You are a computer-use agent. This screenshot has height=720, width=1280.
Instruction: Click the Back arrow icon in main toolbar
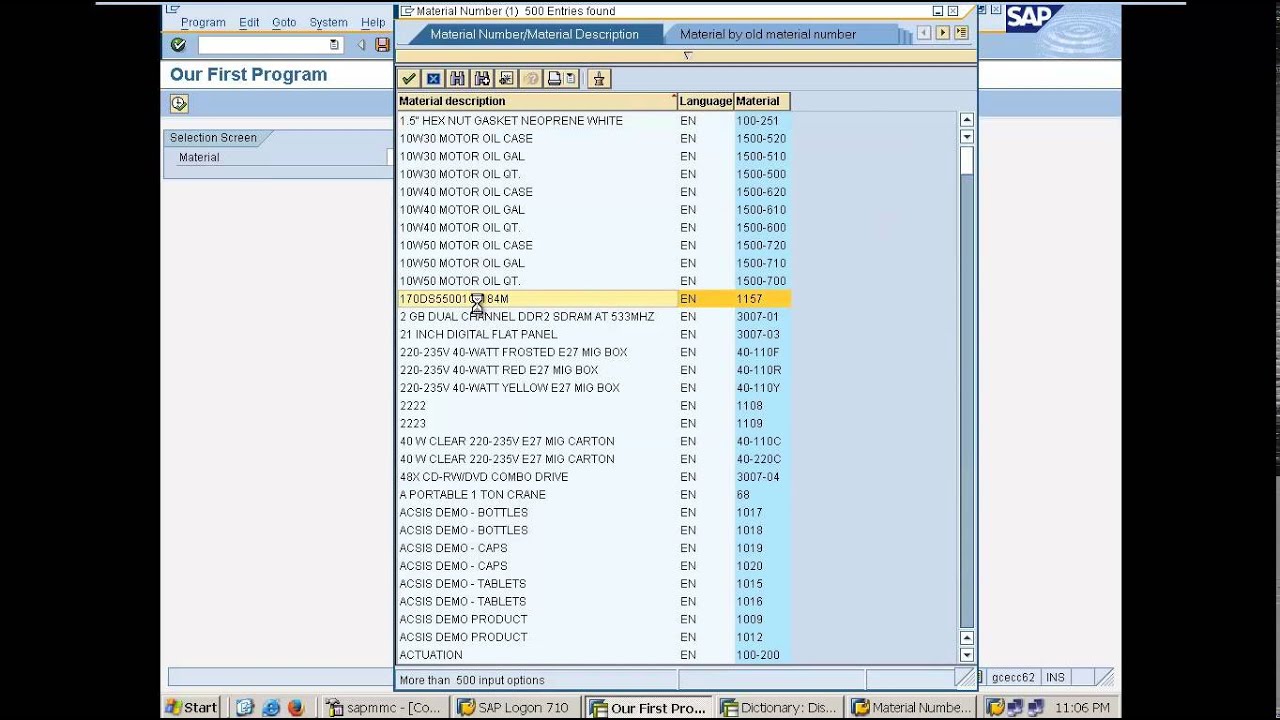[x=361, y=45]
